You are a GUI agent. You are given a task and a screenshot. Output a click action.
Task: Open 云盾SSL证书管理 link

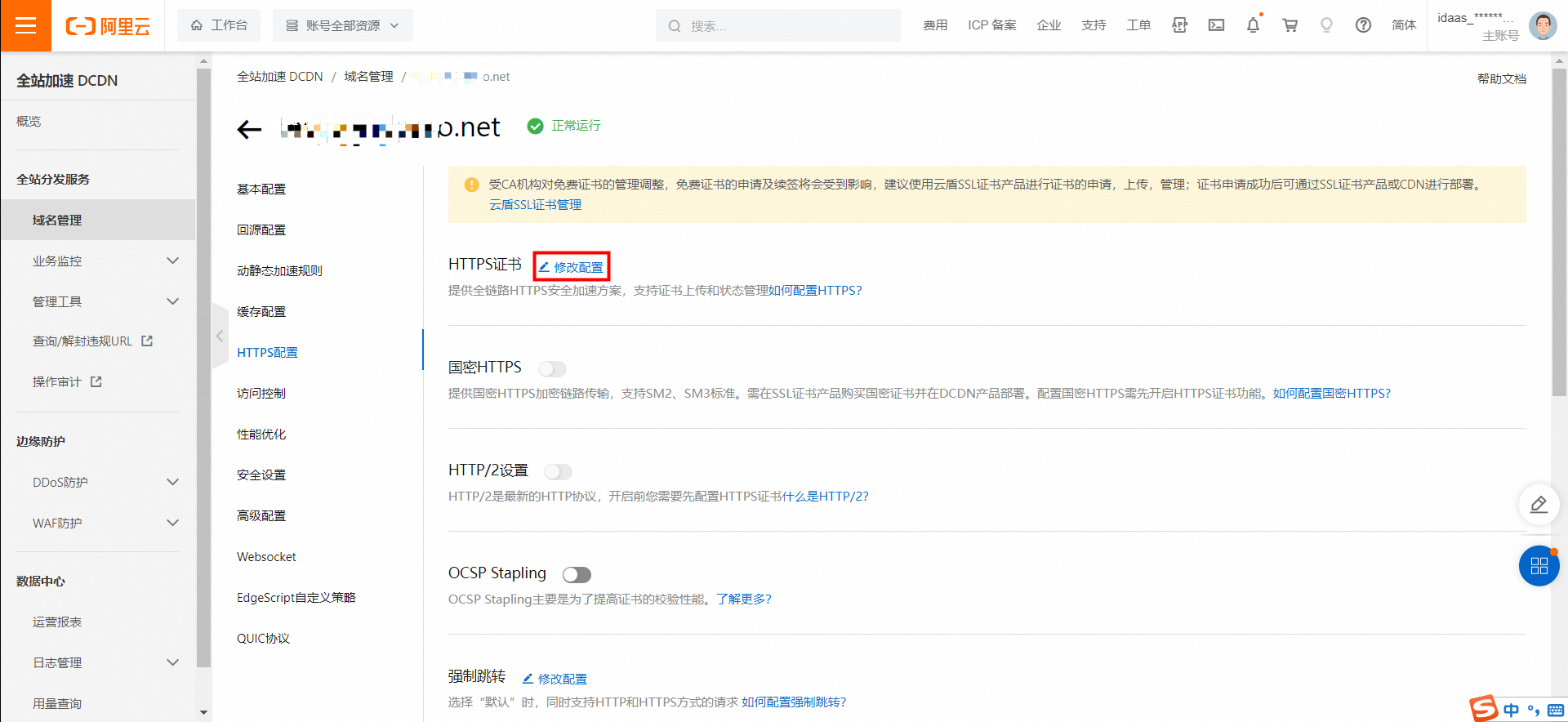click(x=535, y=204)
